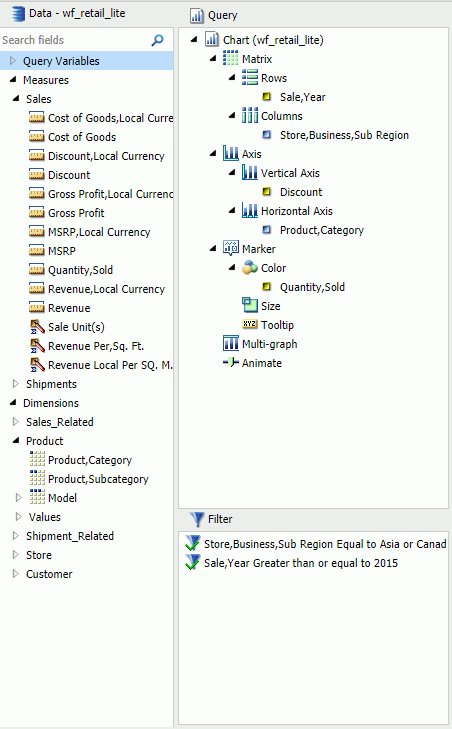The image size is (452, 729).
Task: Click the Marker icon
Action: pyautogui.click(x=231, y=248)
